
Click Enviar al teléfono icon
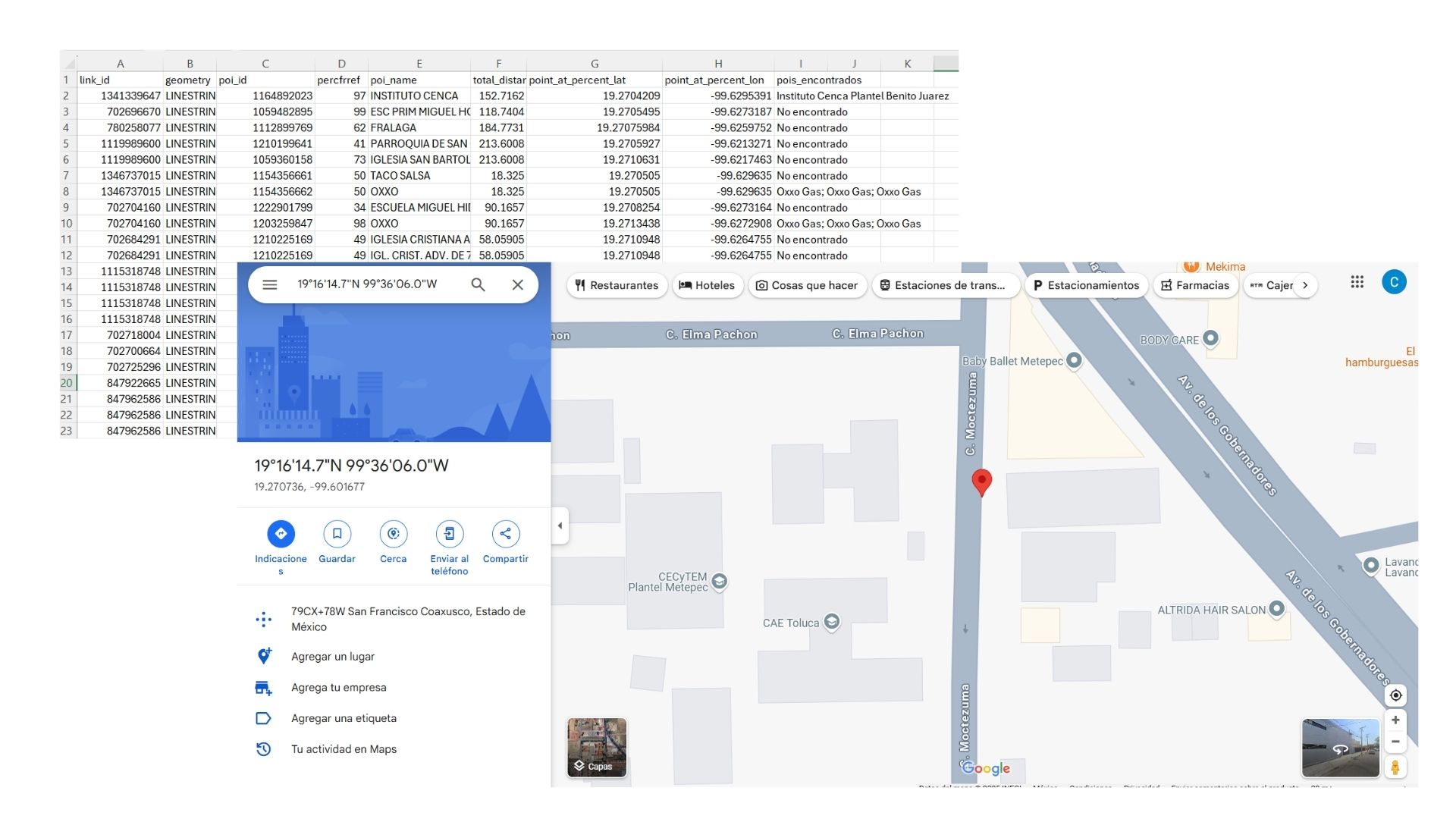(x=449, y=534)
